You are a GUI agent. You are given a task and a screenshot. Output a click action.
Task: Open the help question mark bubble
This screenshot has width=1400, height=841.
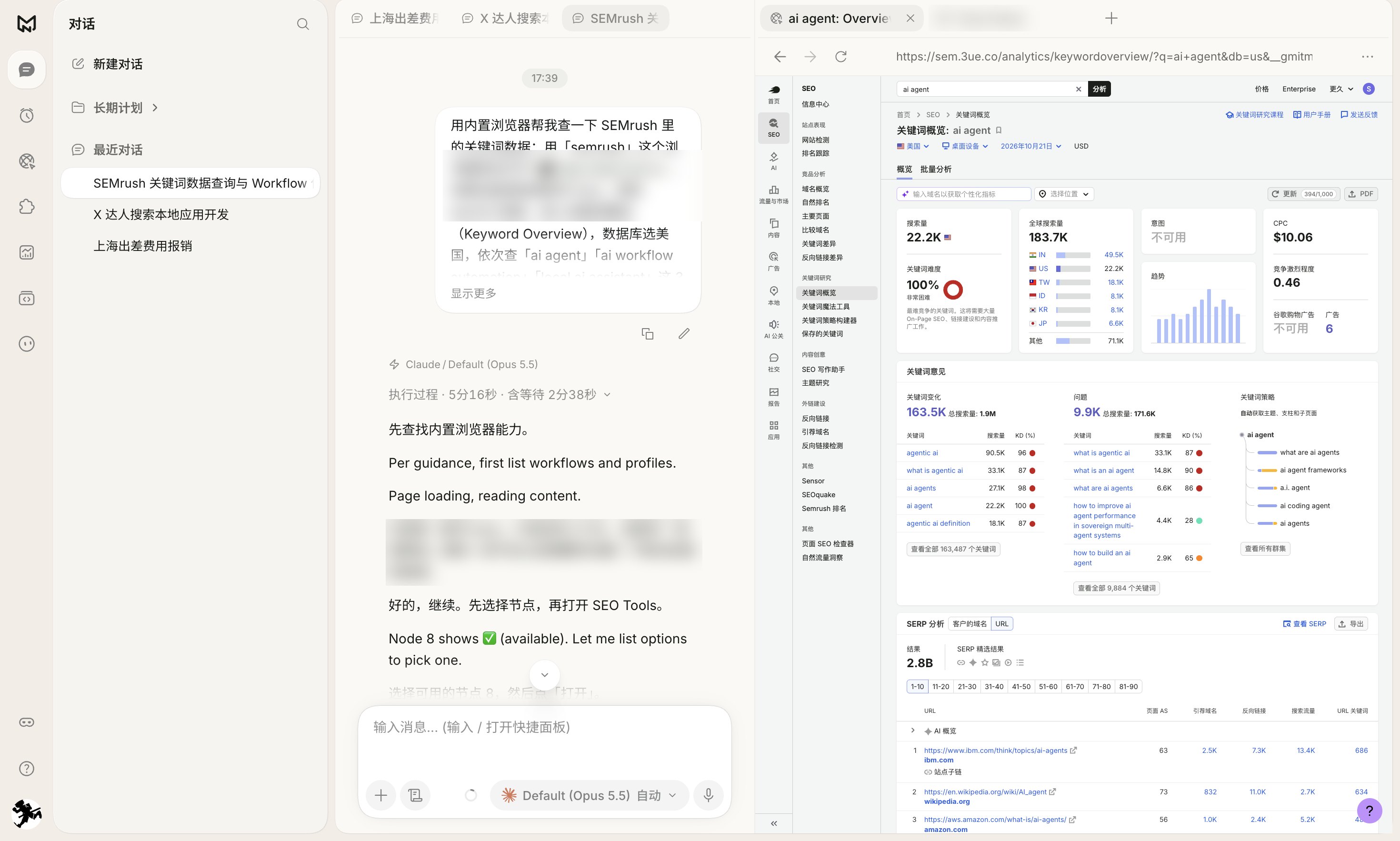pos(1370,811)
